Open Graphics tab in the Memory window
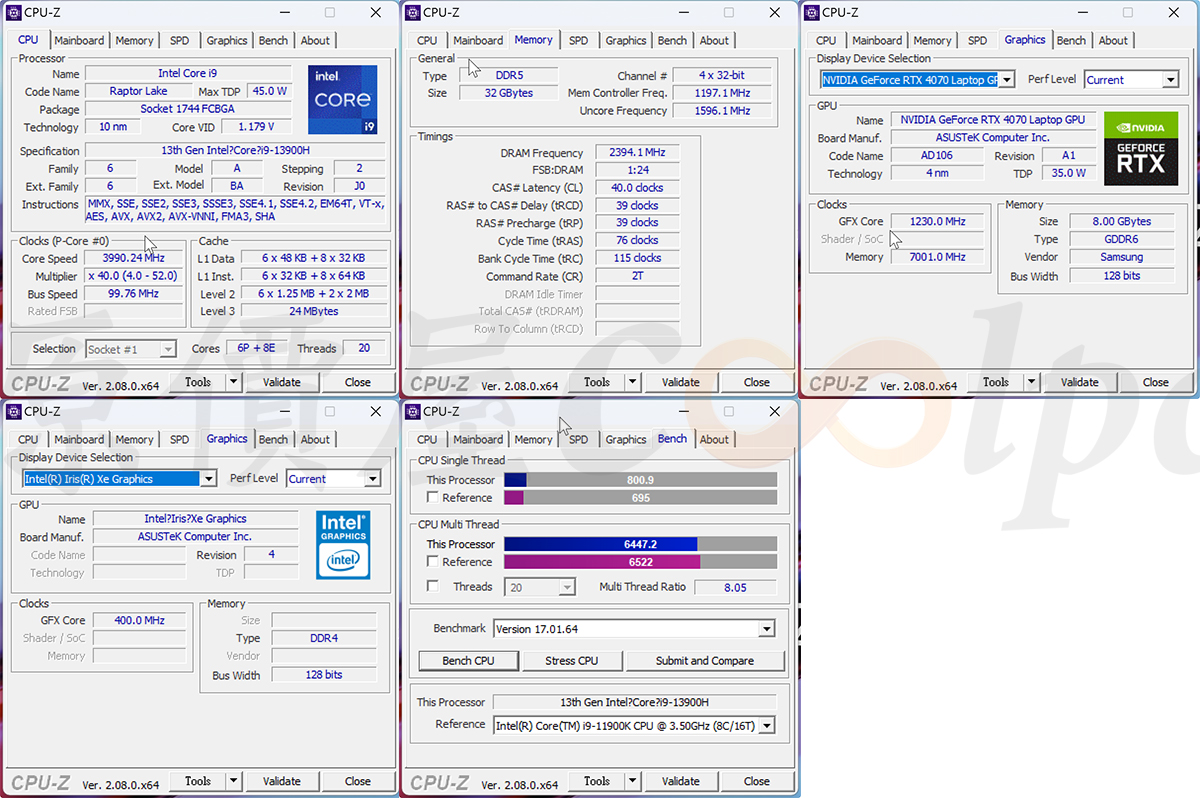 click(x=626, y=41)
